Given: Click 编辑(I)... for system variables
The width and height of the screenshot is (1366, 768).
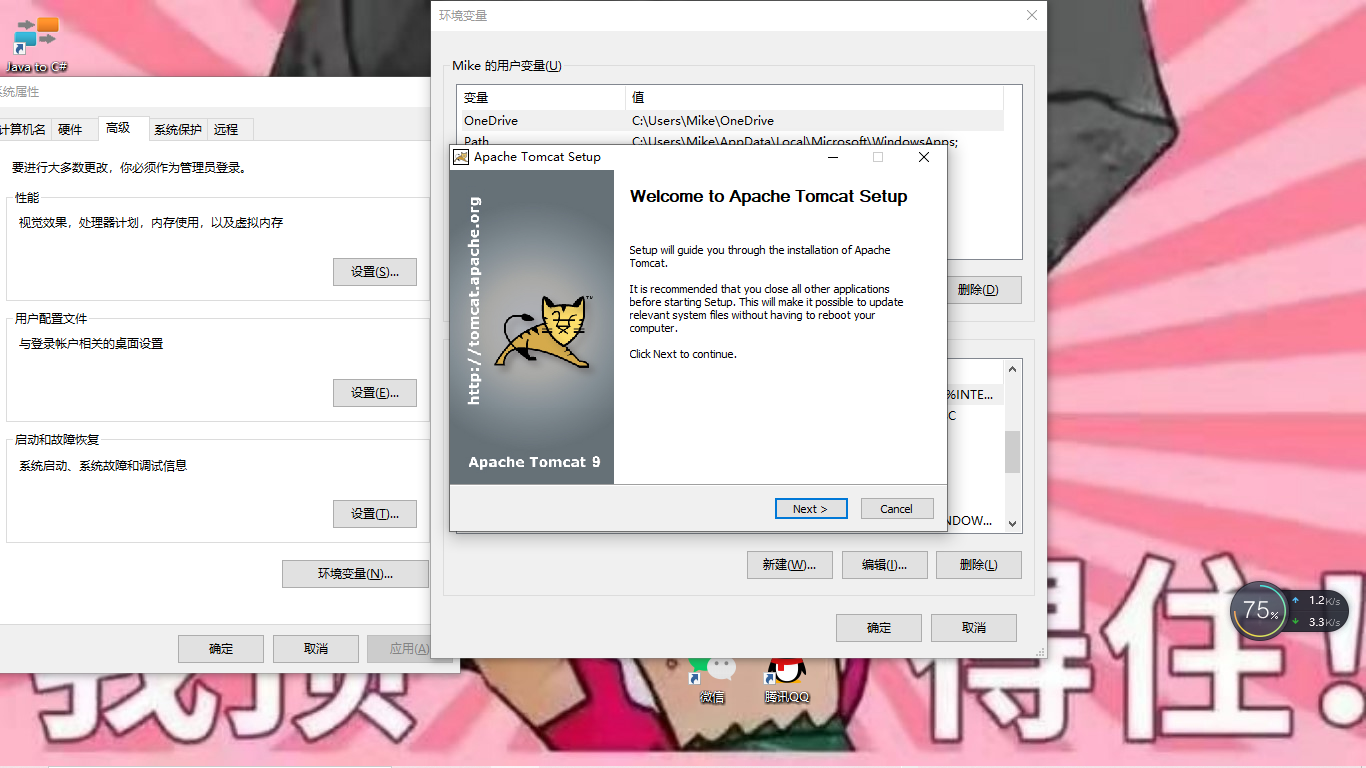Looking at the screenshot, I should pyautogui.click(x=885, y=565).
